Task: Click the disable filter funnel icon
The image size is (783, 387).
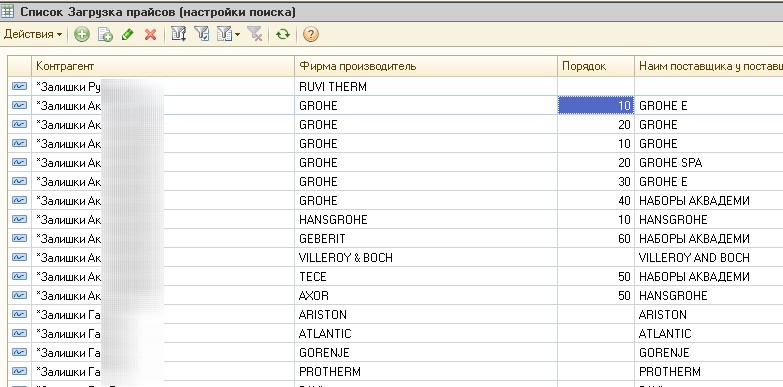Action: [255, 34]
